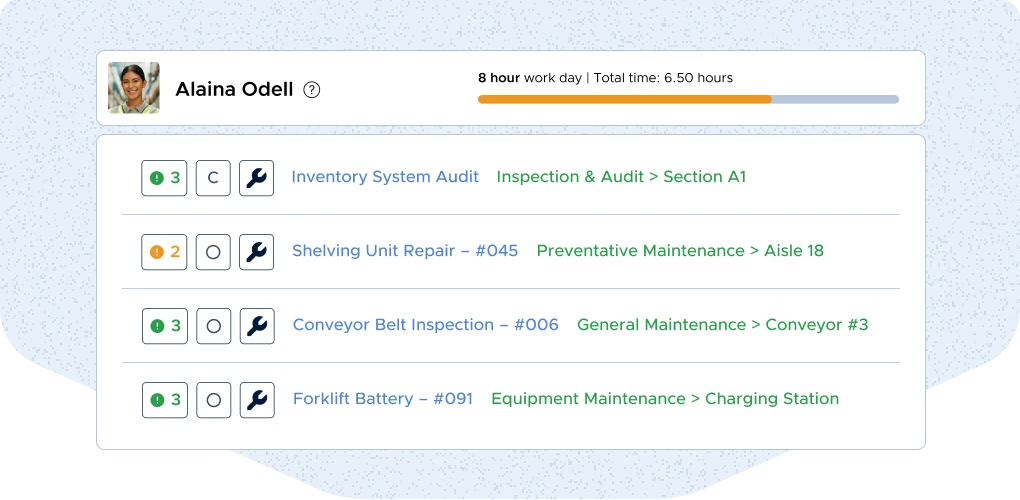This screenshot has width=1020, height=500.
Task: Open Conveyor Belt Inspection – #006 work order
Action: [425, 325]
